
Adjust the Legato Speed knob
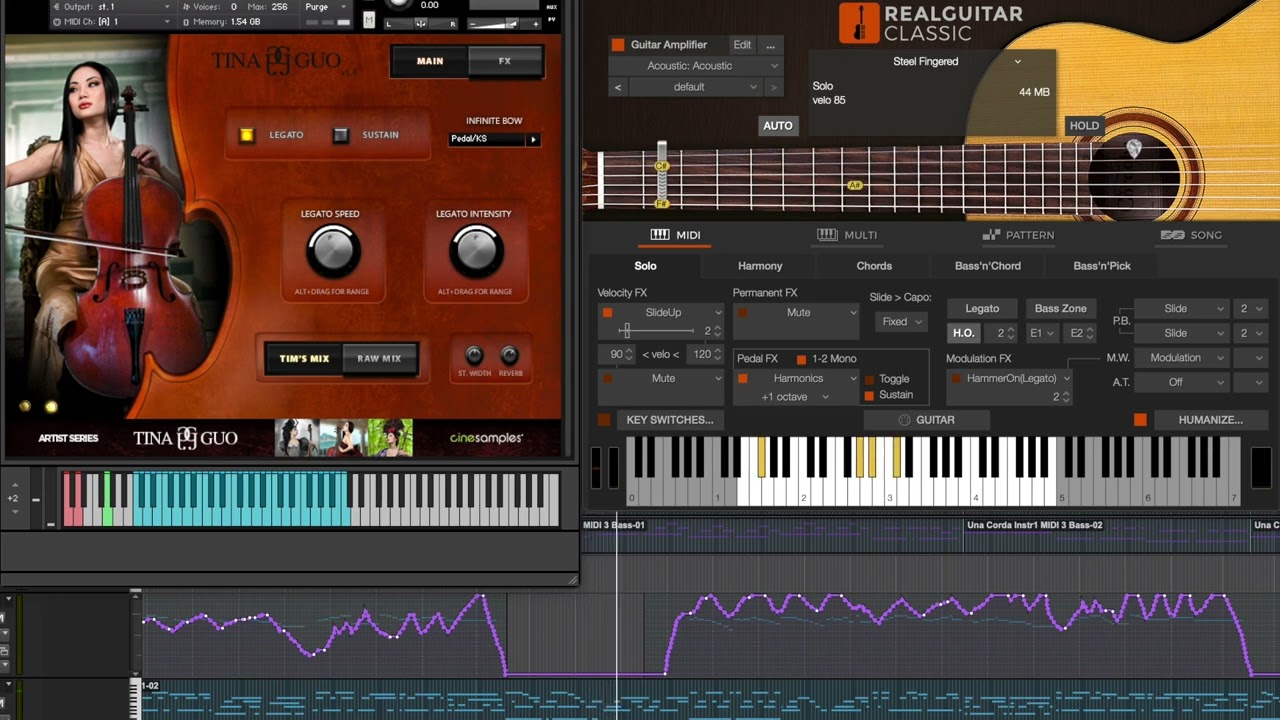point(332,251)
